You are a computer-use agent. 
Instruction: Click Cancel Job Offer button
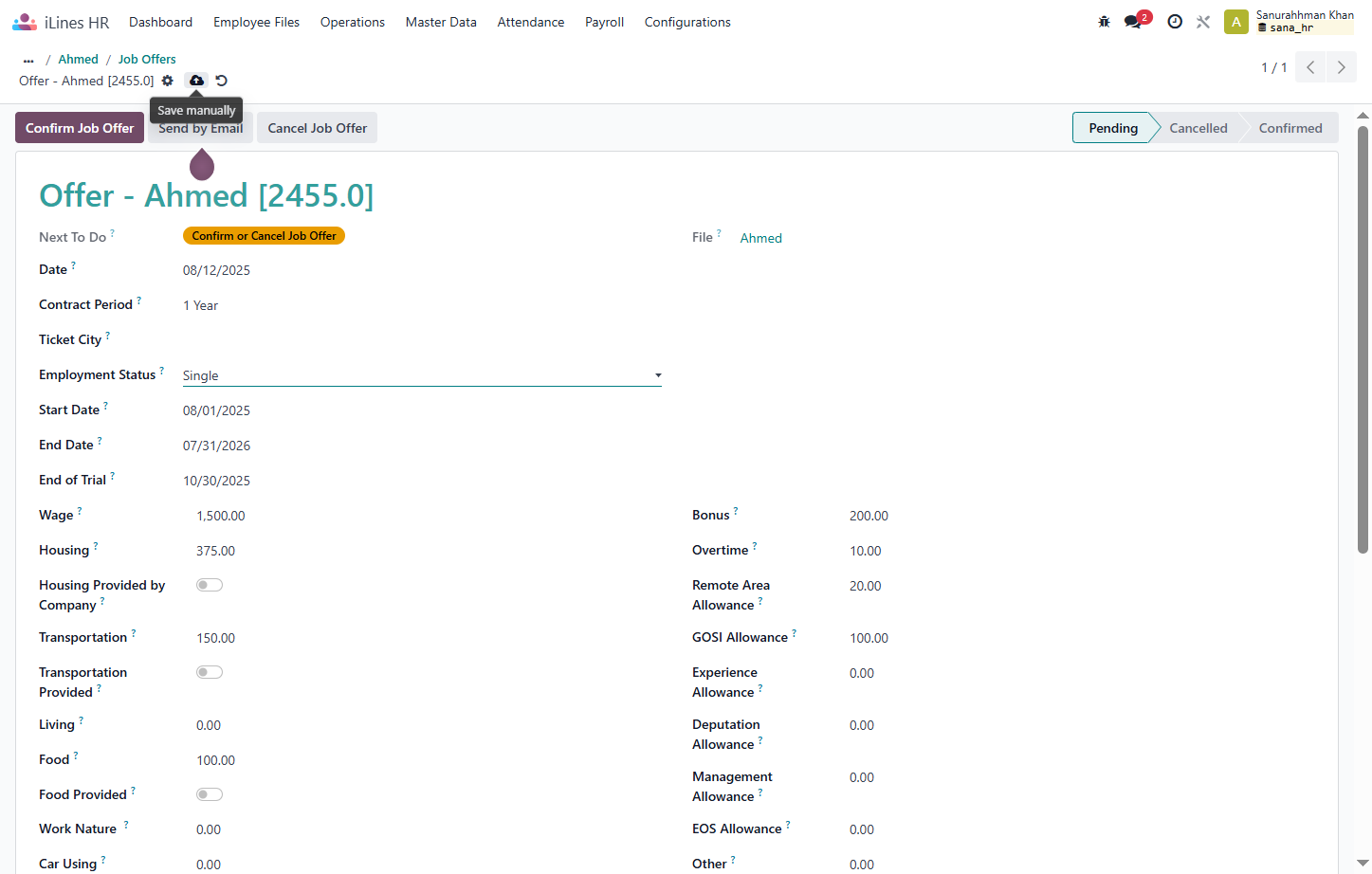pos(318,128)
